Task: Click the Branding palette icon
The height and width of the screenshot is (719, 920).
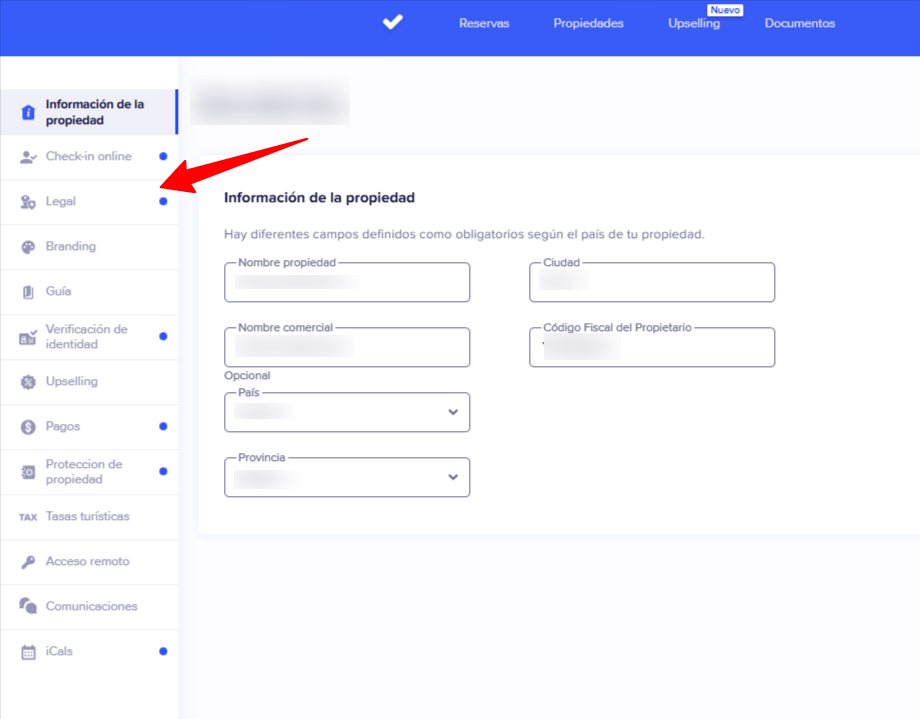Action: click(28, 247)
